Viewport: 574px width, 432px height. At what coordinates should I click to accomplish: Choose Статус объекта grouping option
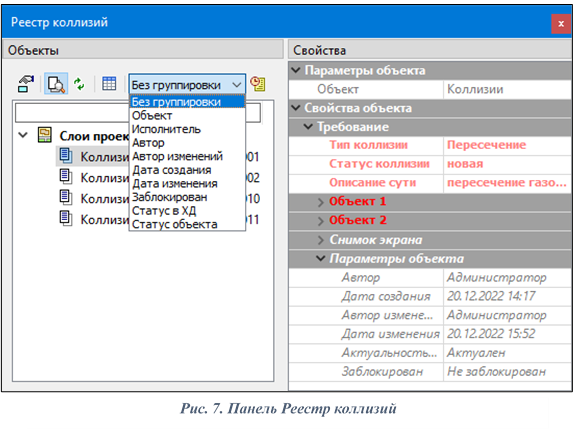coord(187,224)
